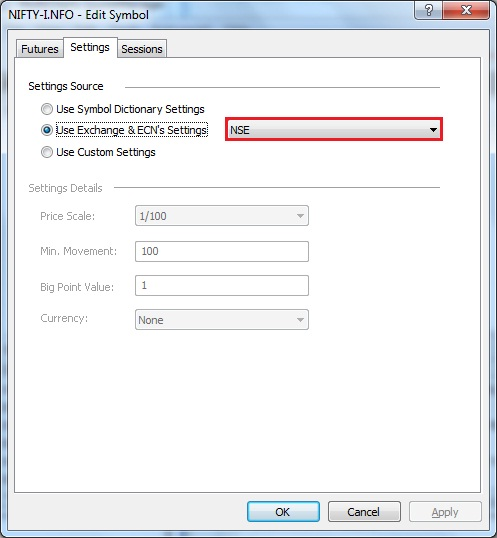Screen dimensions: 497x538
Task: Click the help question mark icon
Action: click(429, 10)
